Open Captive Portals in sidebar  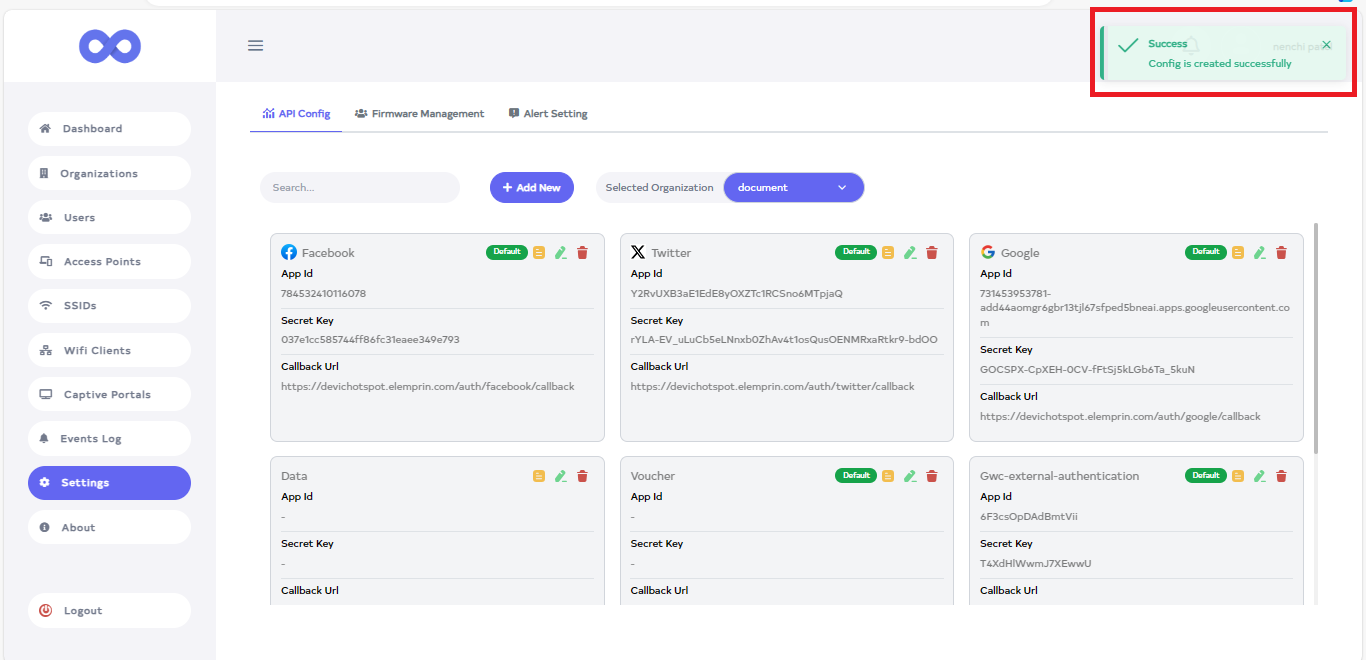coord(109,395)
